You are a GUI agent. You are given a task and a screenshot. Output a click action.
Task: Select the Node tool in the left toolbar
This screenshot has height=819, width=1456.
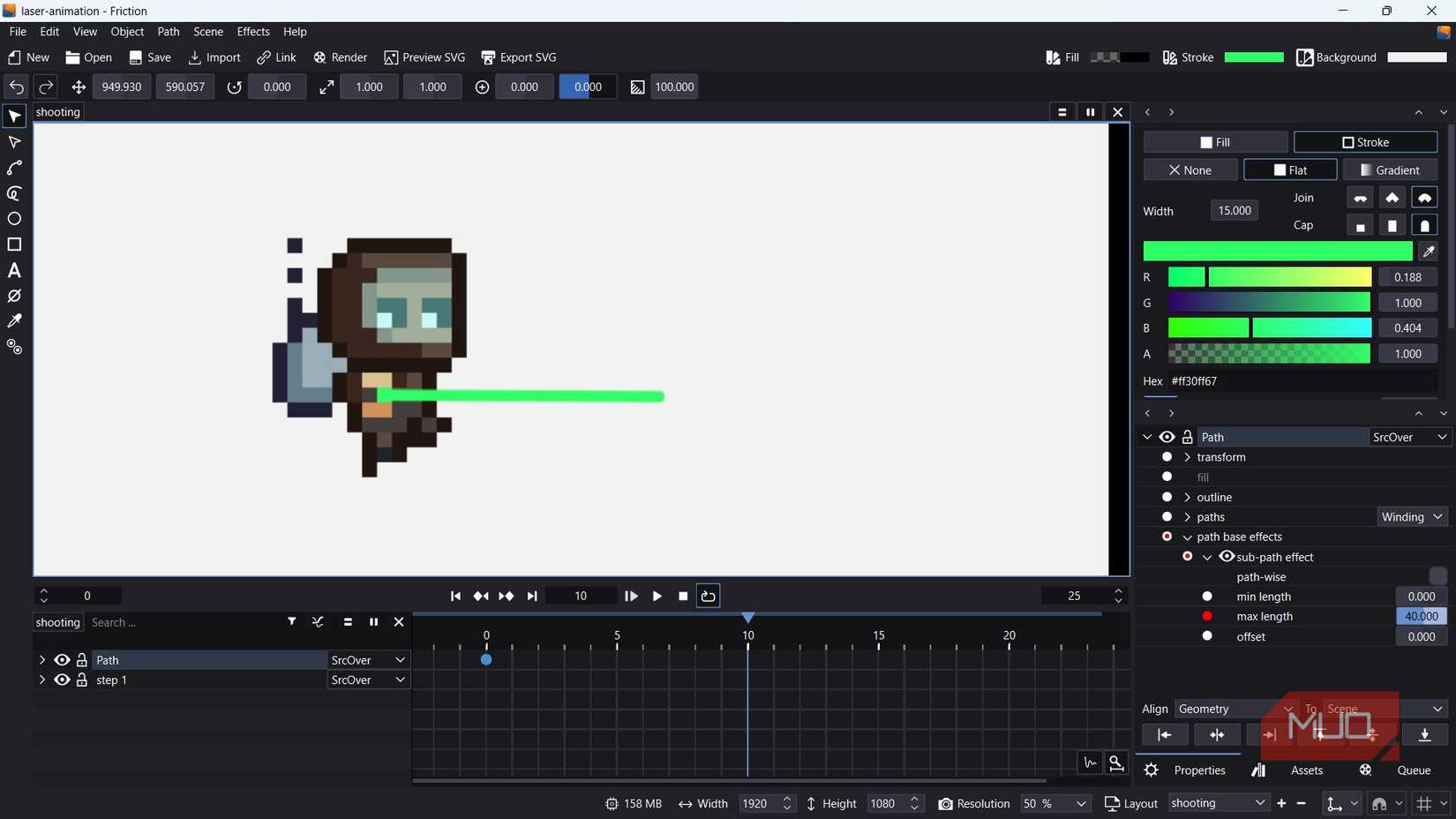(x=14, y=141)
